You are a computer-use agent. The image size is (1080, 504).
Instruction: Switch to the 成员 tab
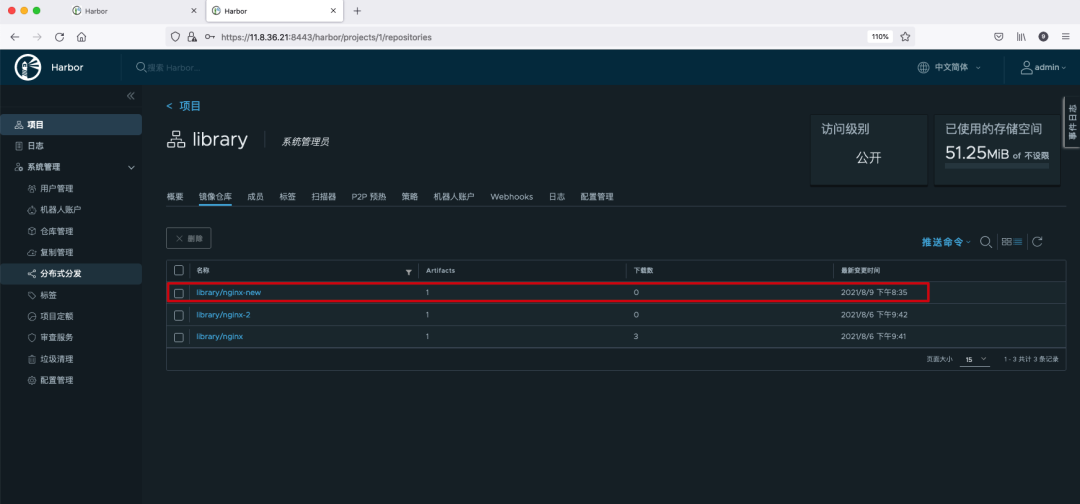coord(255,197)
